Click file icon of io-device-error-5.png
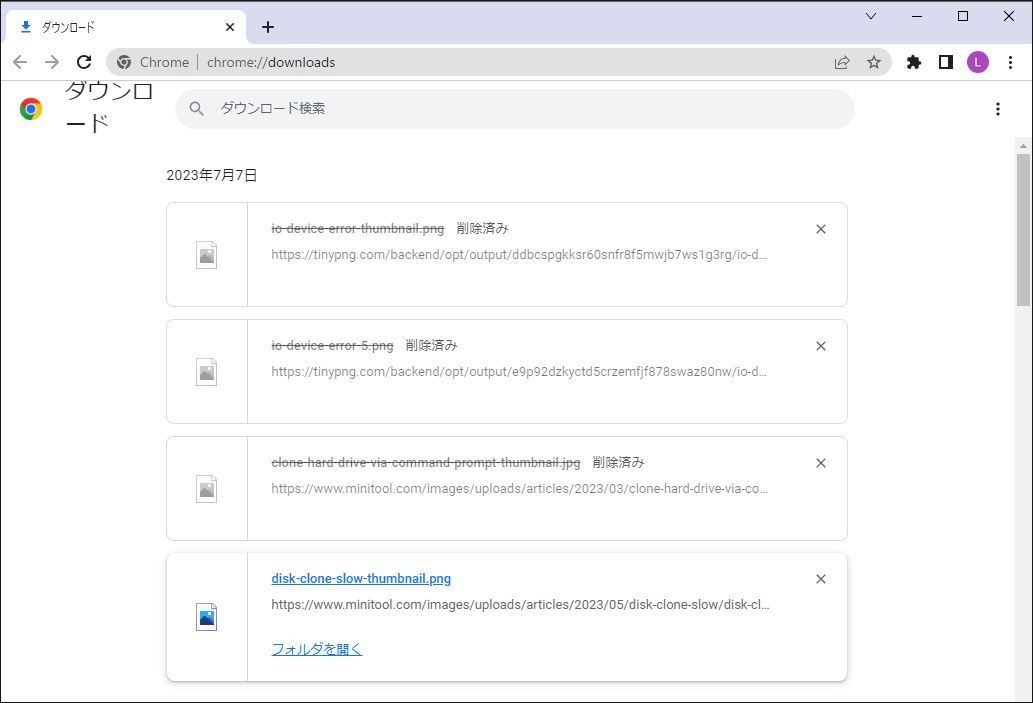This screenshot has width=1033, height=703. (x=207, y=372)
